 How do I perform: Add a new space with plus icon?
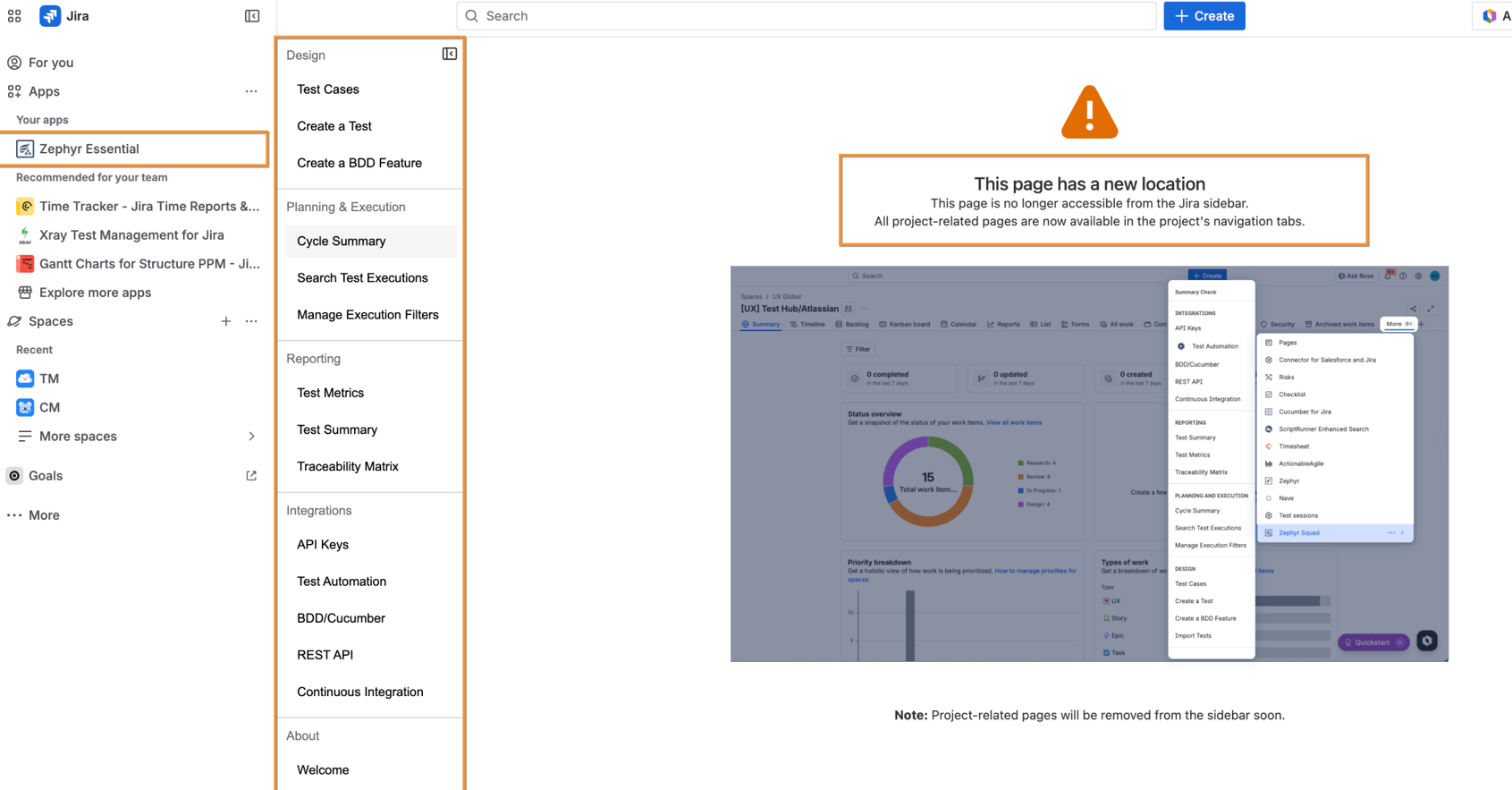[226, 321]
